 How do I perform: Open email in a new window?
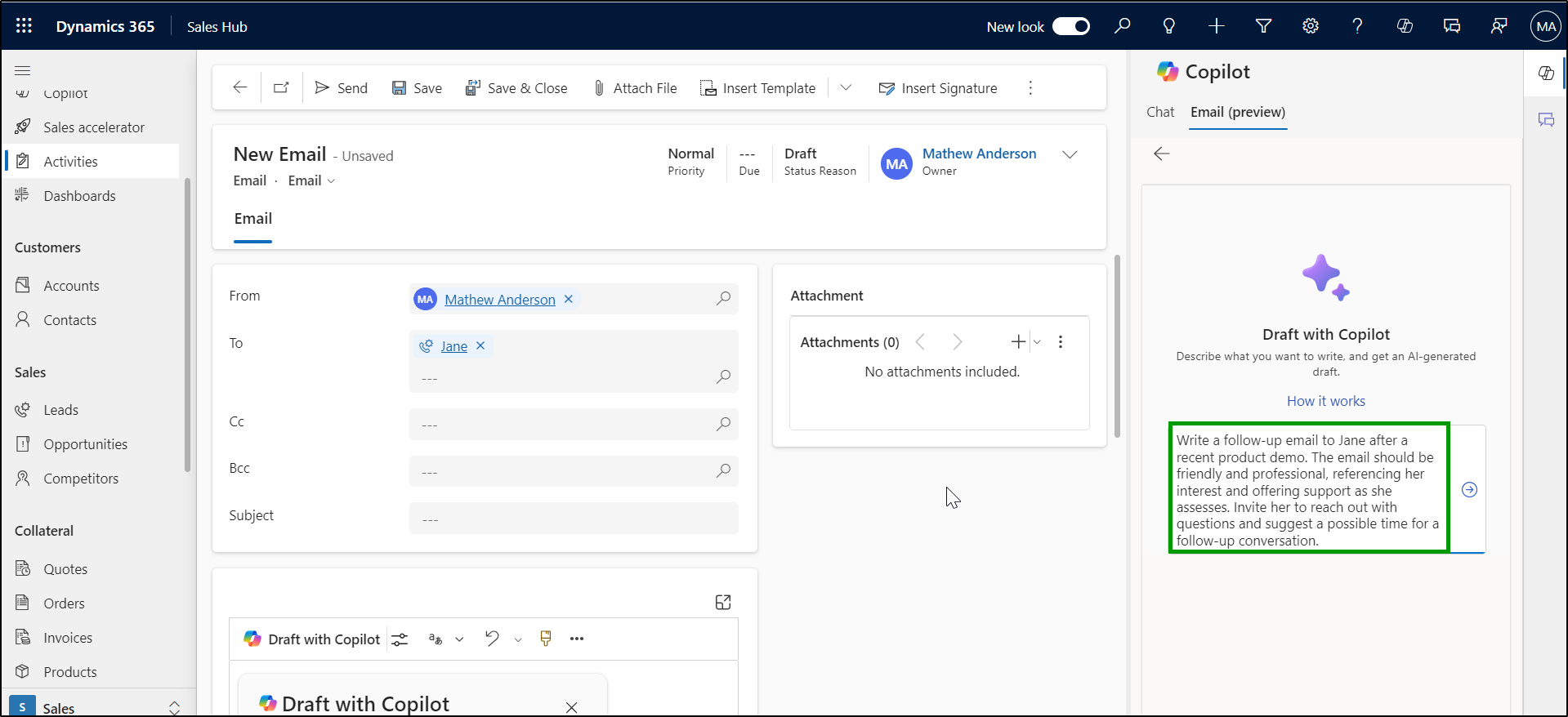[x=281, y=87]
